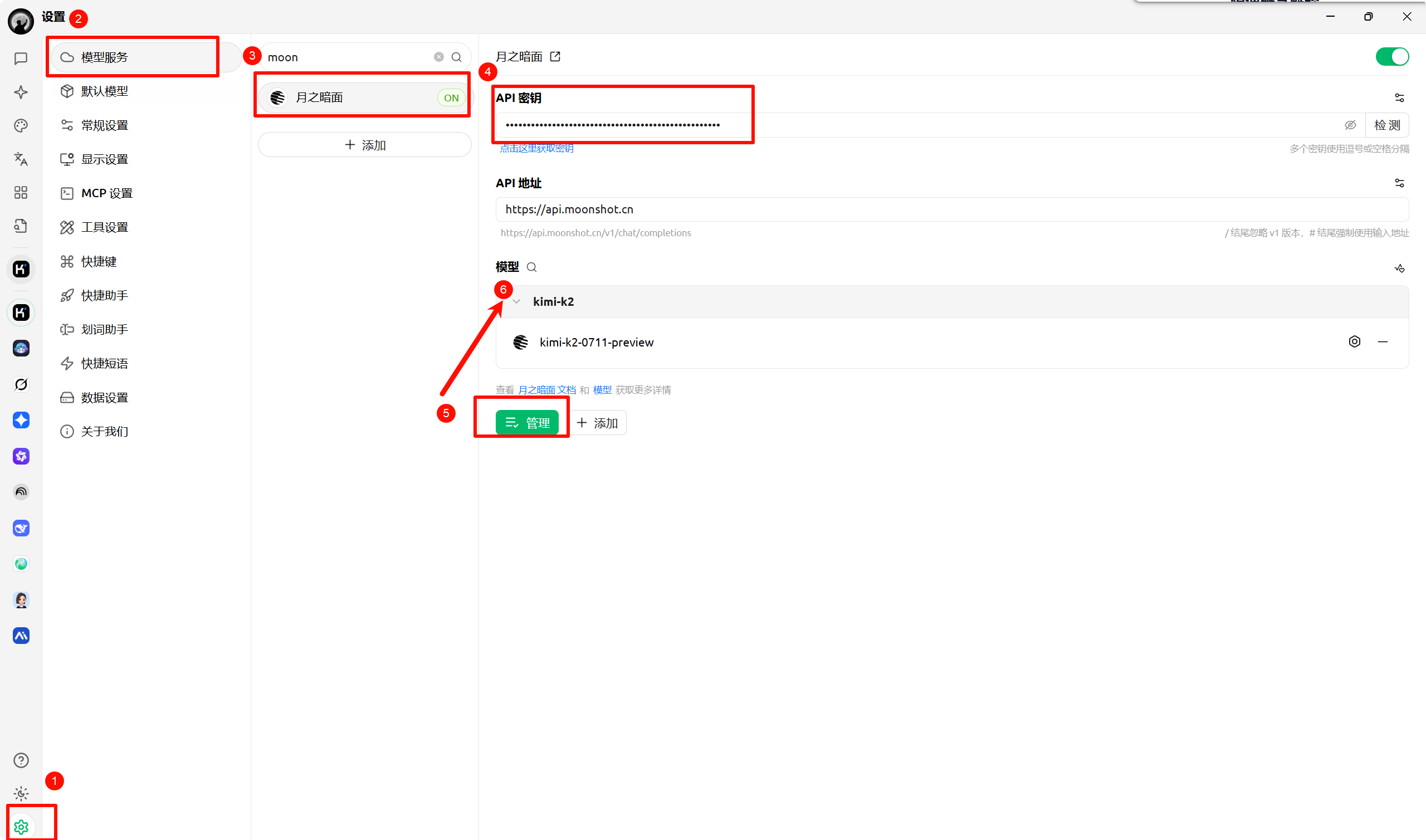1426x840 pixels.
Task: Click the settings gear icon at bottom-left
Action: (21, 827)
